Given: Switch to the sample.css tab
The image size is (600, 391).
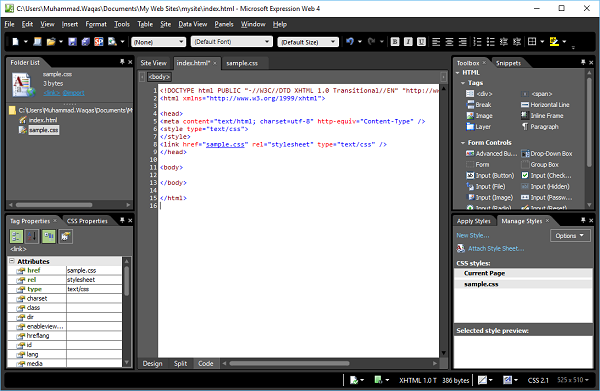Looking at the screenshot, I should tap(242, 63).
